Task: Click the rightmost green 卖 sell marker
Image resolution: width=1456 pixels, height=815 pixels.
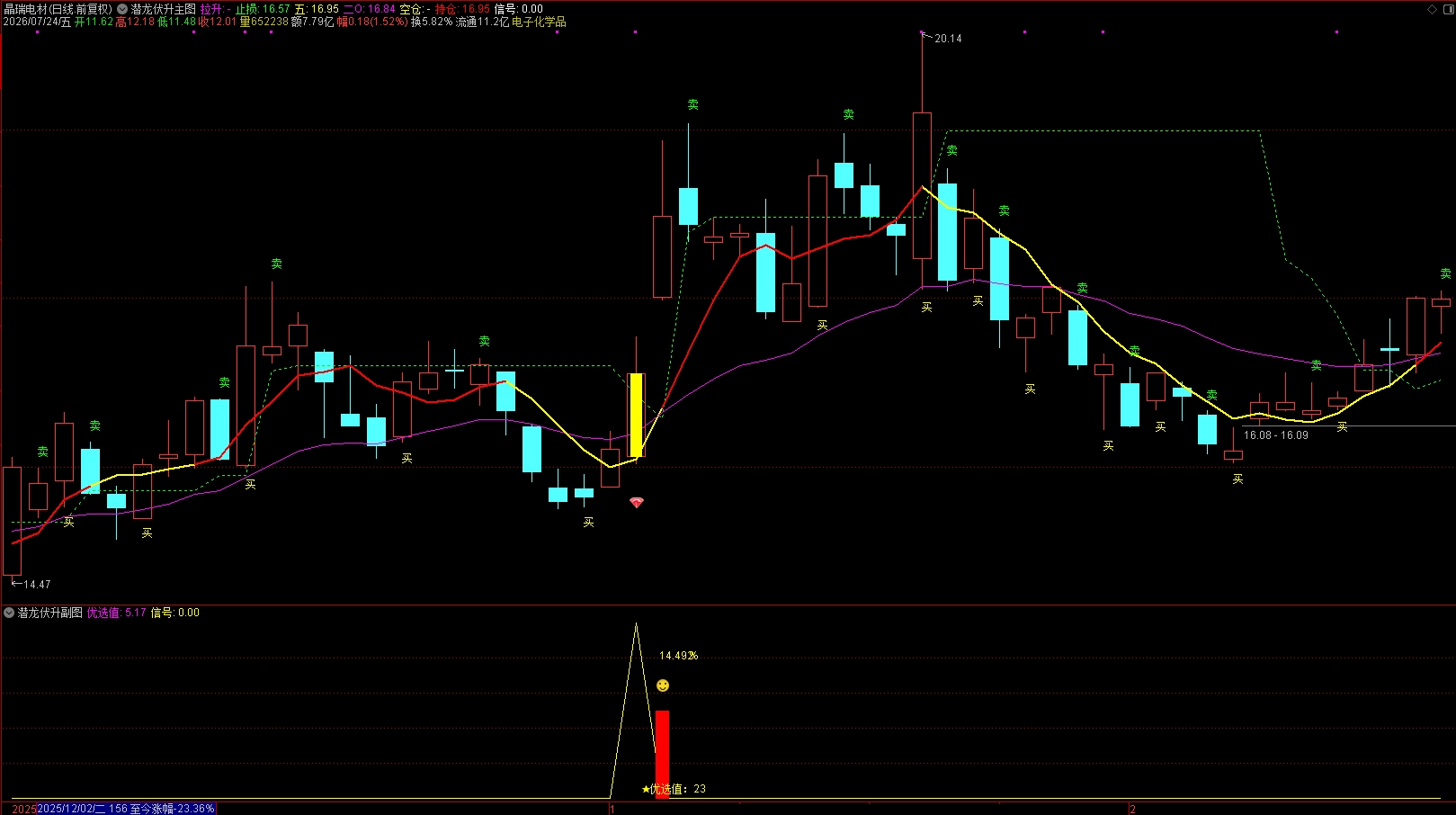Action: 1445,273
